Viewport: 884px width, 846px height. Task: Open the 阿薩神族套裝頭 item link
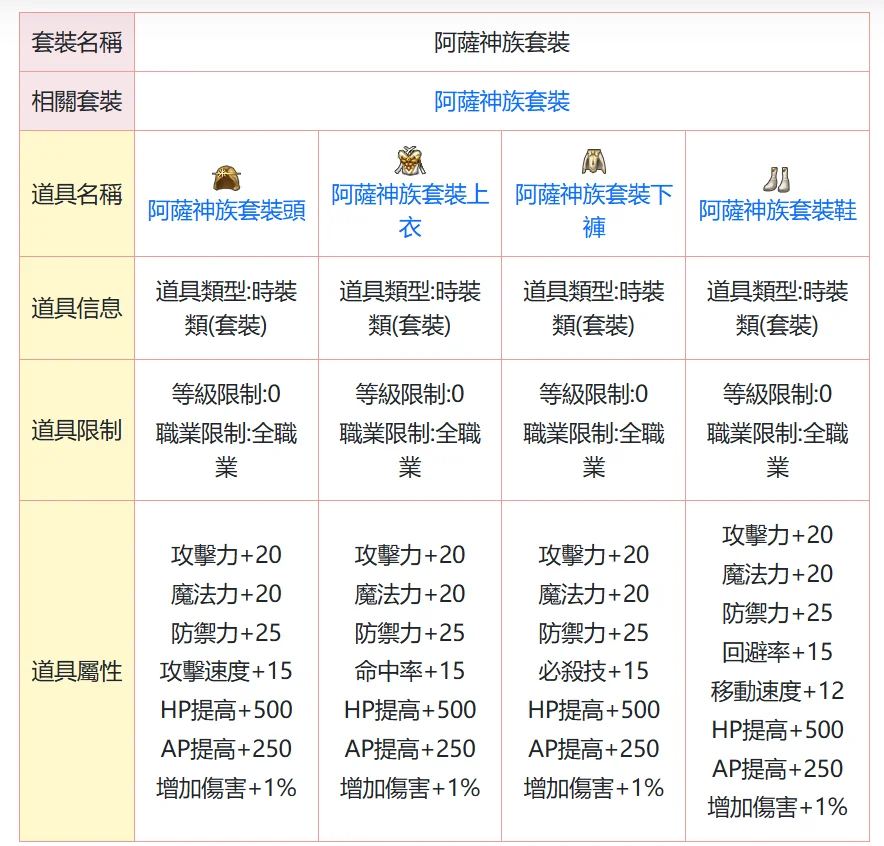(x=227, y=211)
